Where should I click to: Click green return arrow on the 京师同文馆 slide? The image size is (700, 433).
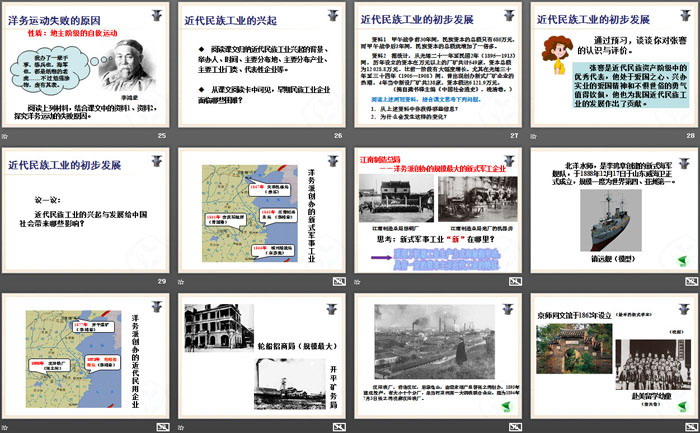point(682,406)
